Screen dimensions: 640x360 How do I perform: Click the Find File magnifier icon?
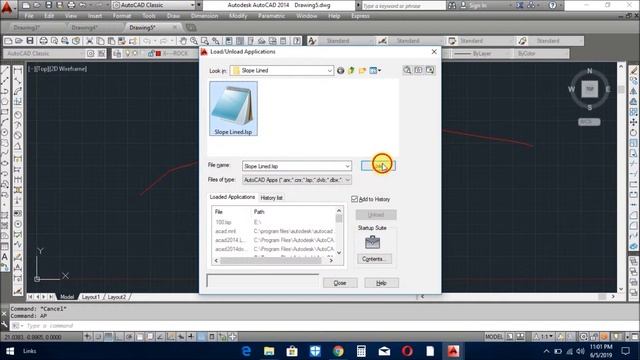407,70
